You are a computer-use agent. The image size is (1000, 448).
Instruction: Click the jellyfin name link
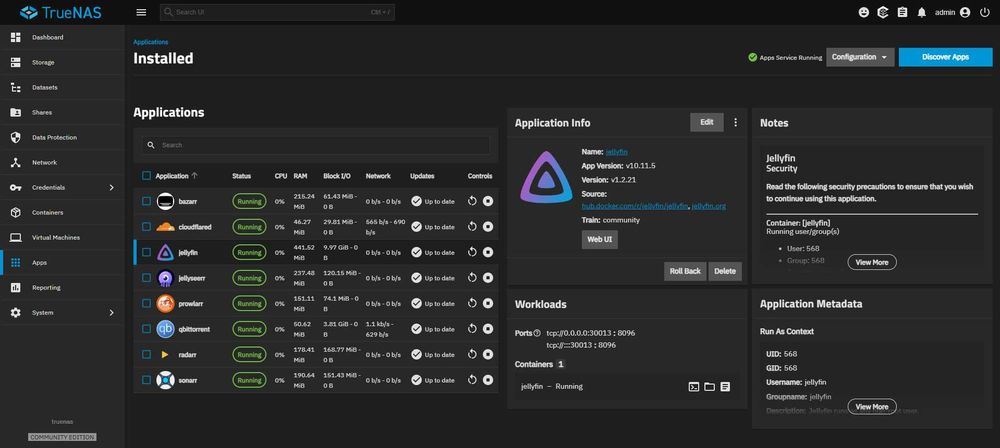[x=616, y=152]
